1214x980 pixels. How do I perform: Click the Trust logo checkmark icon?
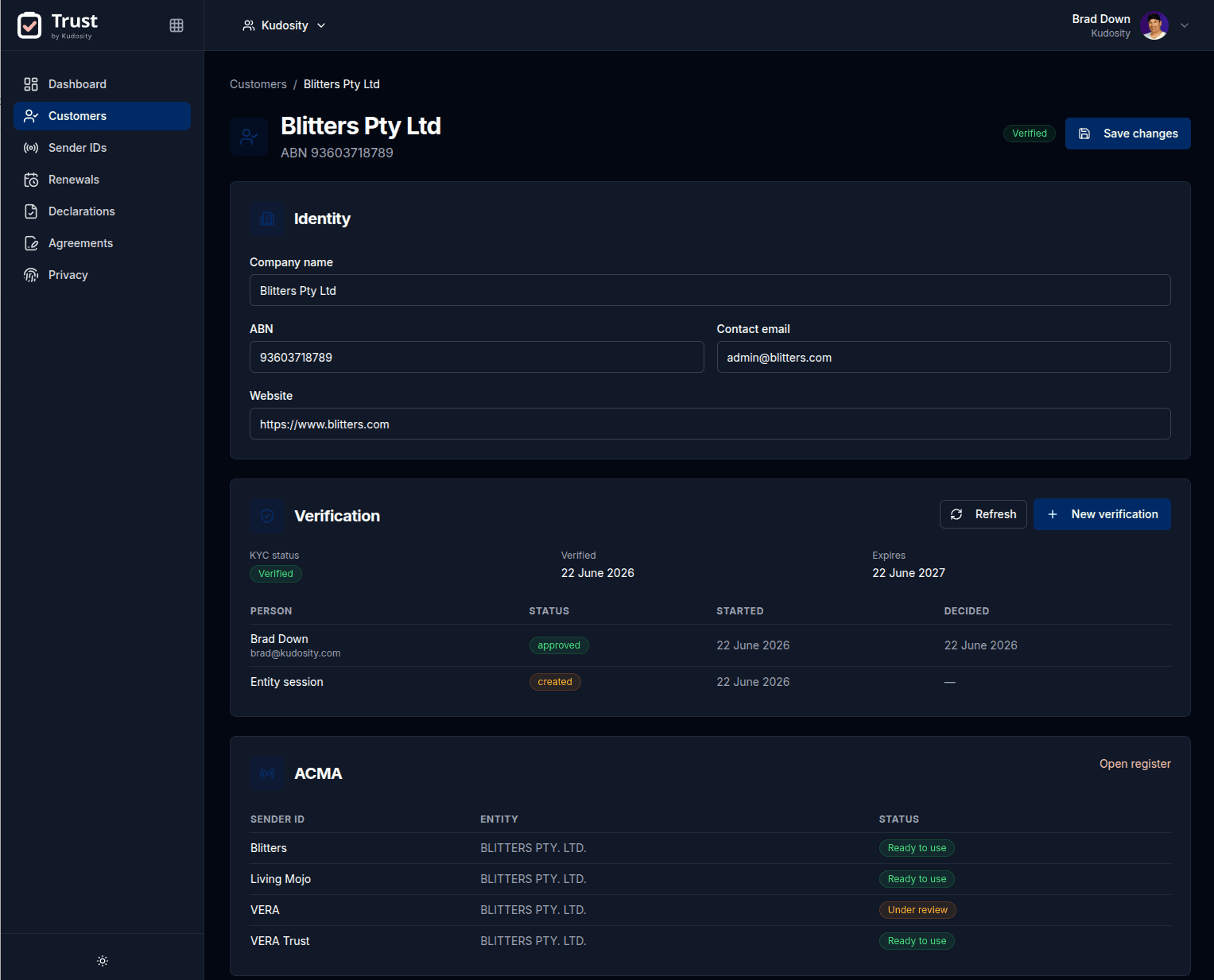tap(29, 25)
